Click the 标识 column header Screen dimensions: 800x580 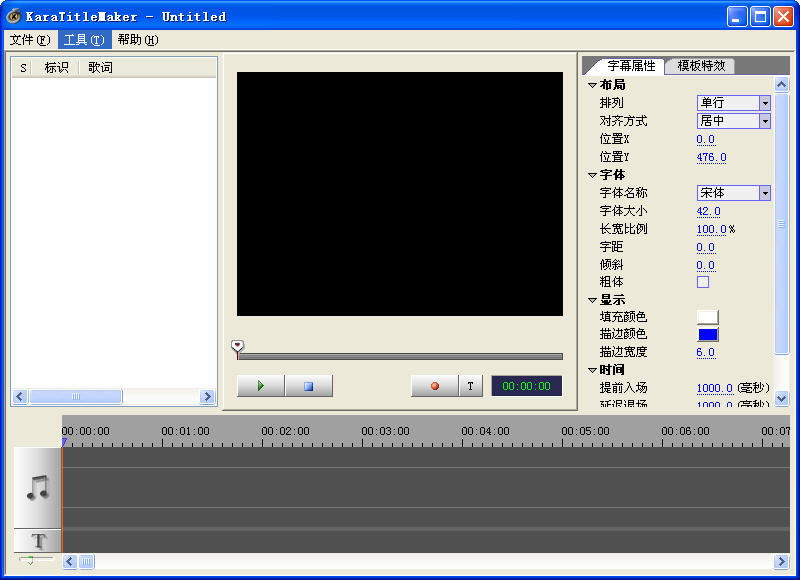click(x=56, y=67)
